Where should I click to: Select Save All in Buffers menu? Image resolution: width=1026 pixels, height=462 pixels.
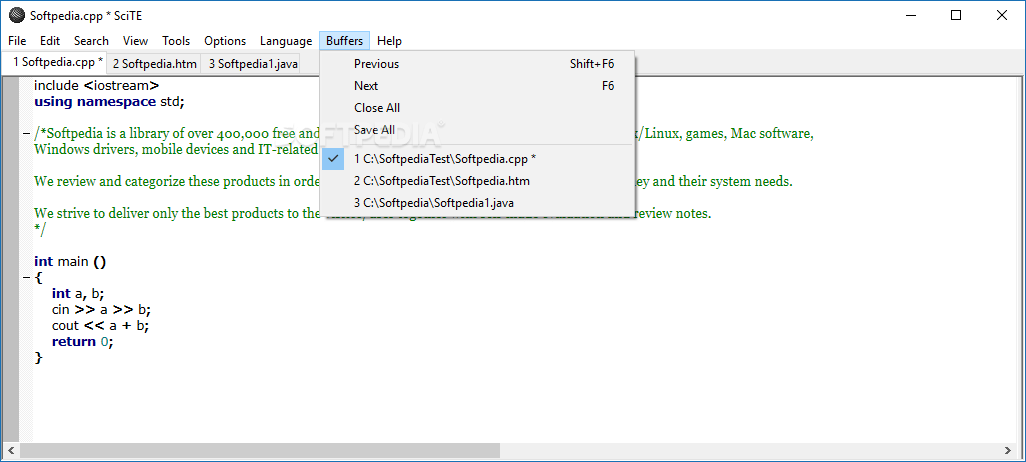click(x=477, y=130)
